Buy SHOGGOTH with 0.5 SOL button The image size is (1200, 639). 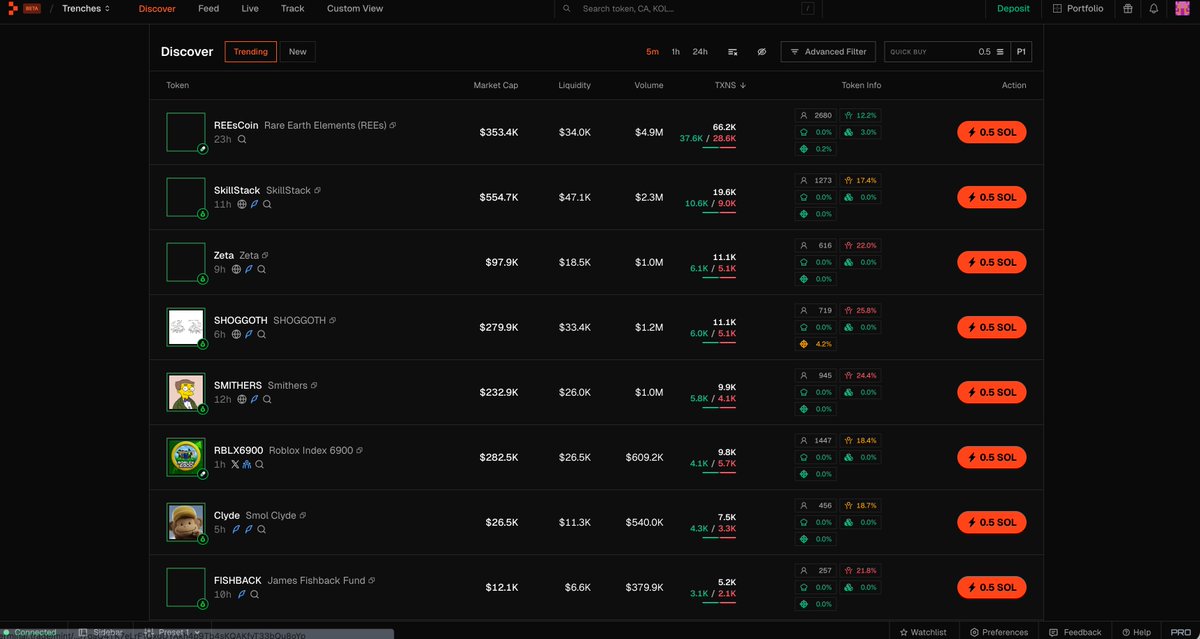point(991,327)
